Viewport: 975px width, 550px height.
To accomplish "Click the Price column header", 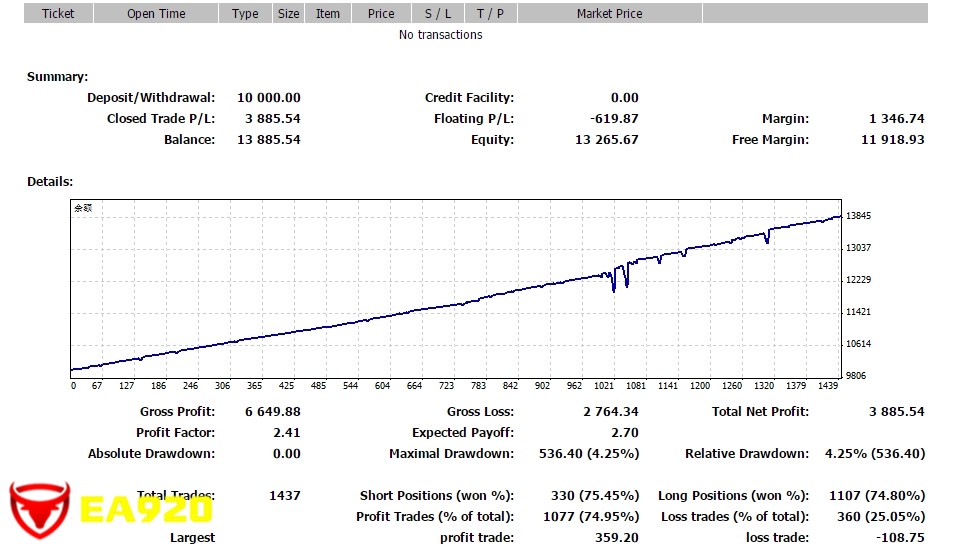I will [x=381, y=14].
